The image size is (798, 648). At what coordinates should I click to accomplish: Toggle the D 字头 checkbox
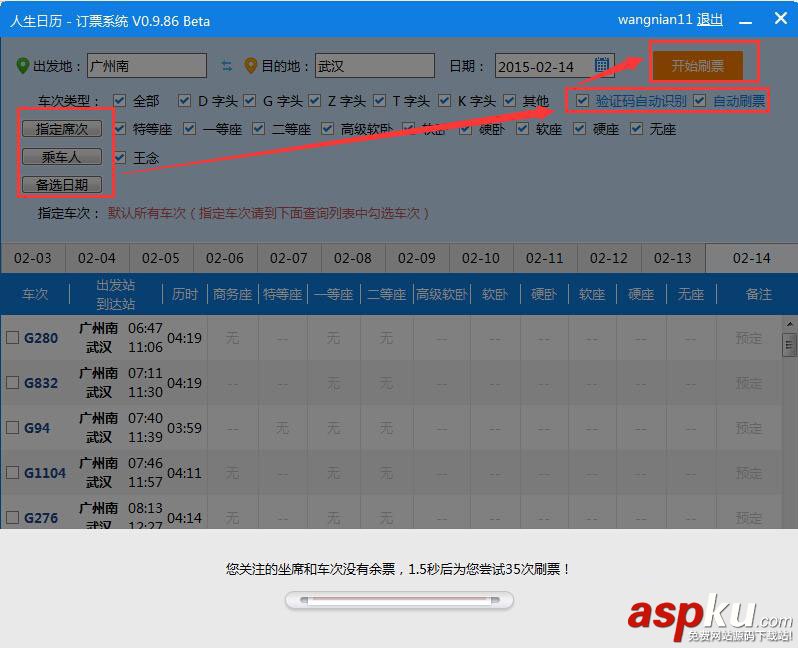coord(184,101)
